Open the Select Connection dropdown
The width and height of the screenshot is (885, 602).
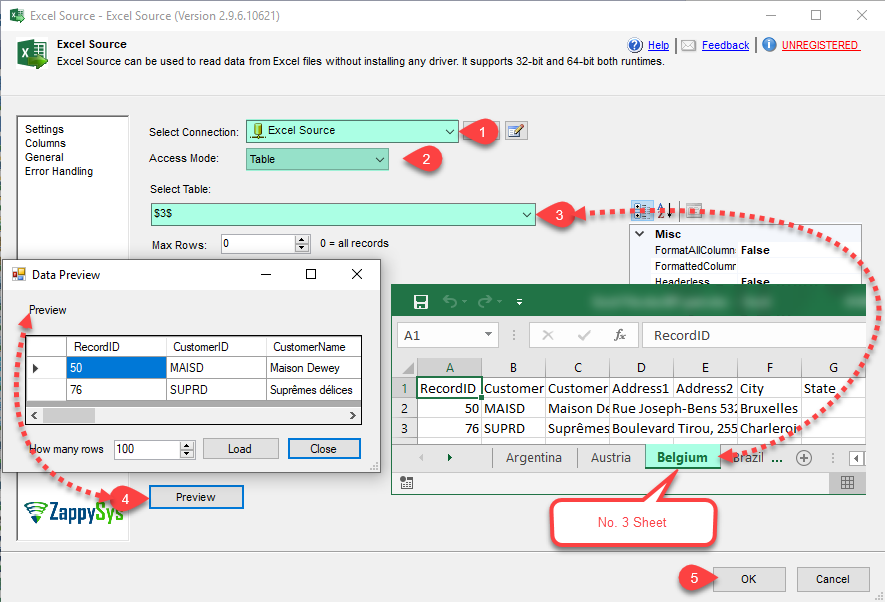point(451,131)
